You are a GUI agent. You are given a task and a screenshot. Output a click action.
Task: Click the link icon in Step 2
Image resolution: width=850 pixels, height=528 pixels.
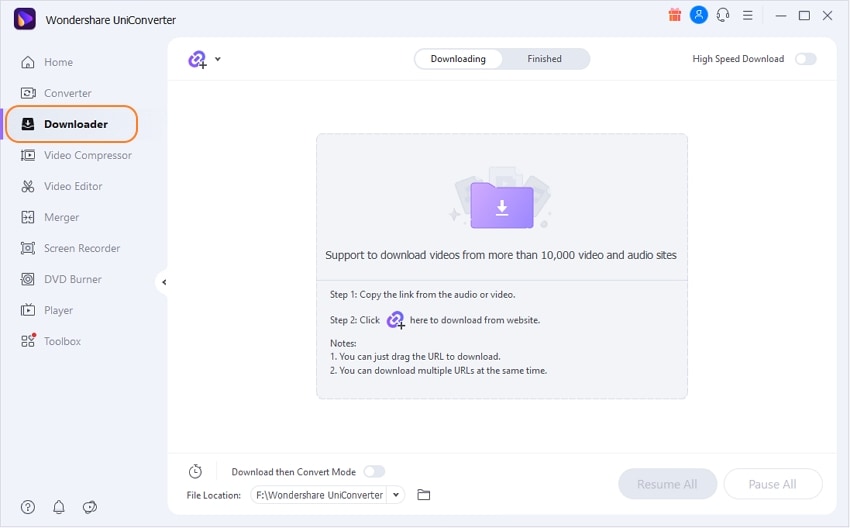pyautogui.click(x=396, y=320)
